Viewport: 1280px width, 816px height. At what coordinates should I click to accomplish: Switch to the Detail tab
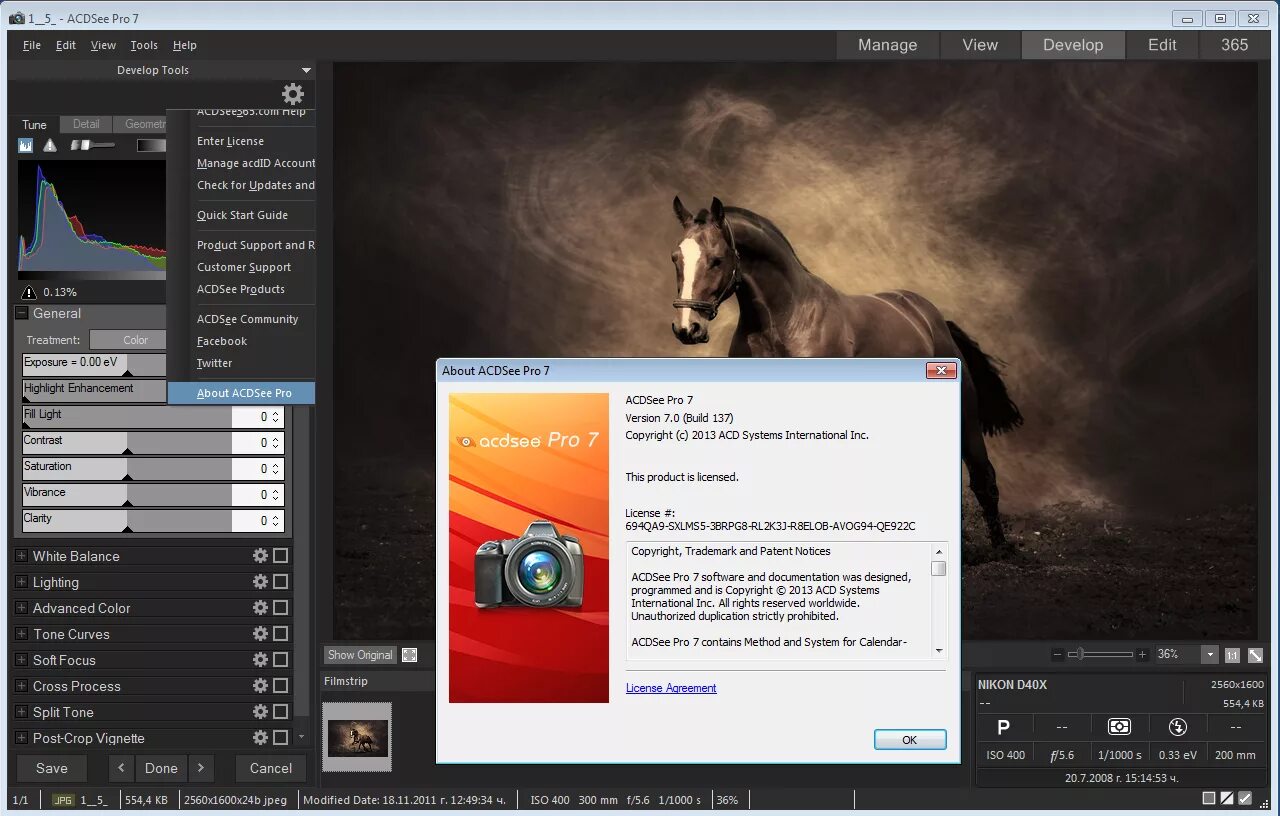click(85, 124)
